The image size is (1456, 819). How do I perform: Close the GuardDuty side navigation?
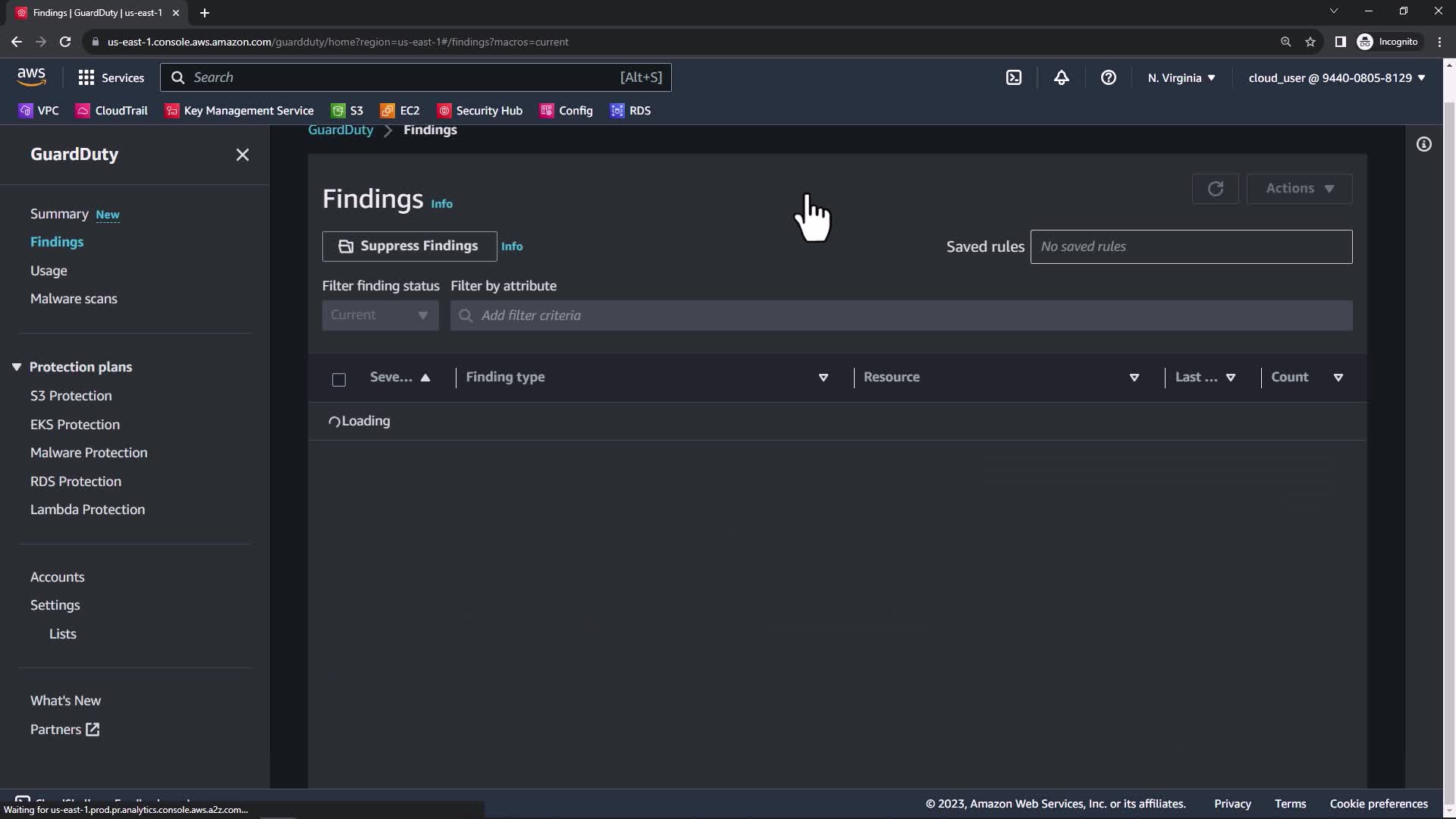242,155
